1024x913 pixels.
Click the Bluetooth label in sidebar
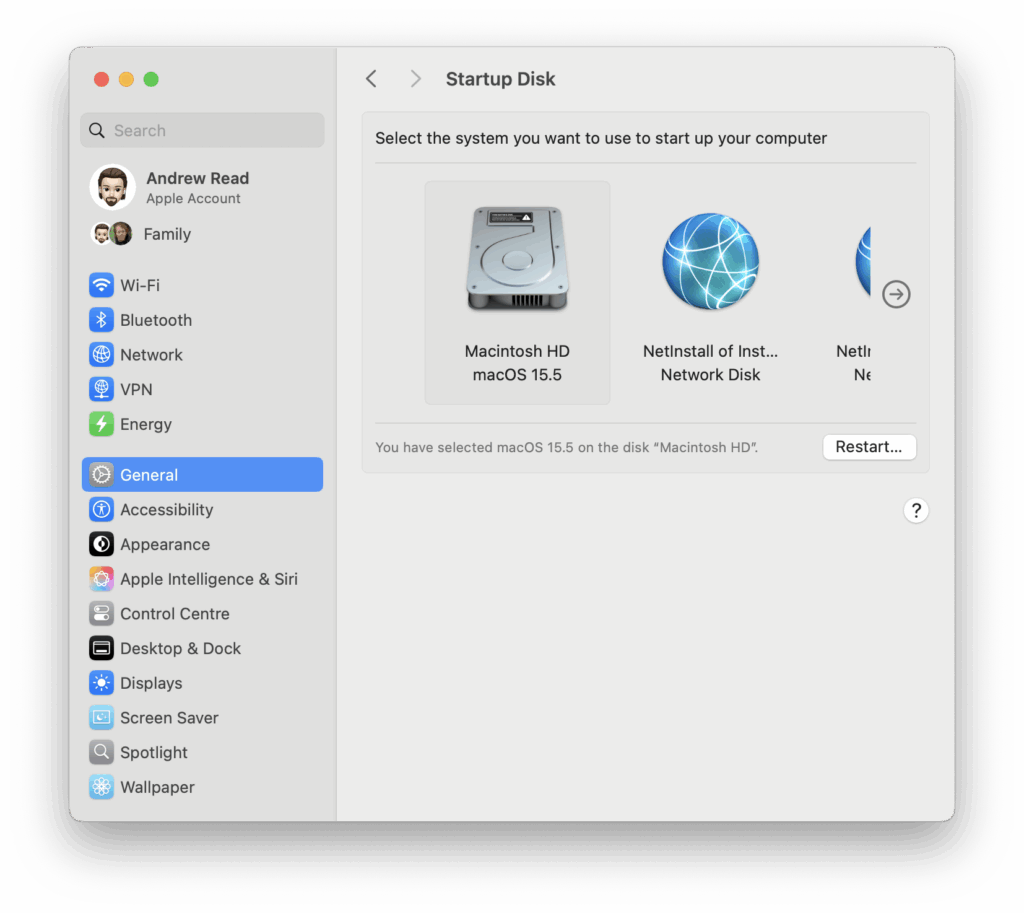coord(156,320)
